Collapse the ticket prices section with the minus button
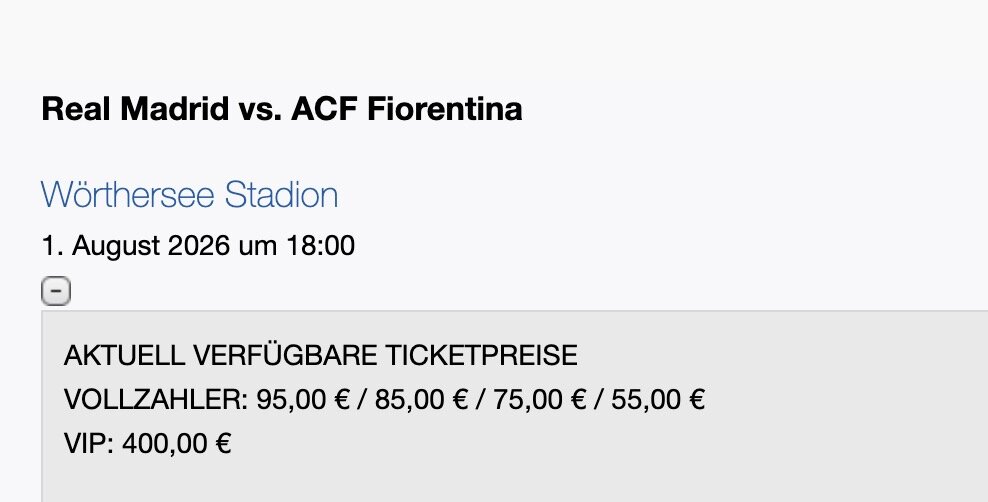The image size is (988, 502). (56, 291)
